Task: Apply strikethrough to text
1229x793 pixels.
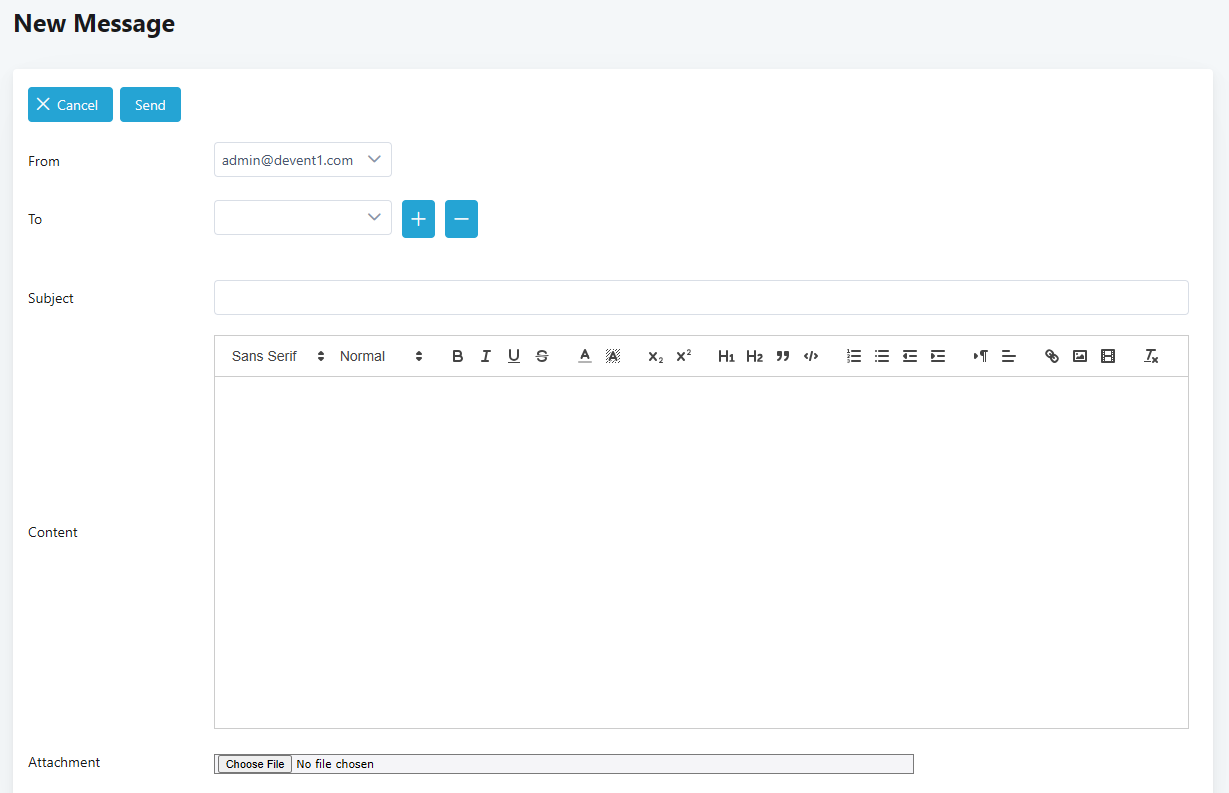Action: click(541, 356)
